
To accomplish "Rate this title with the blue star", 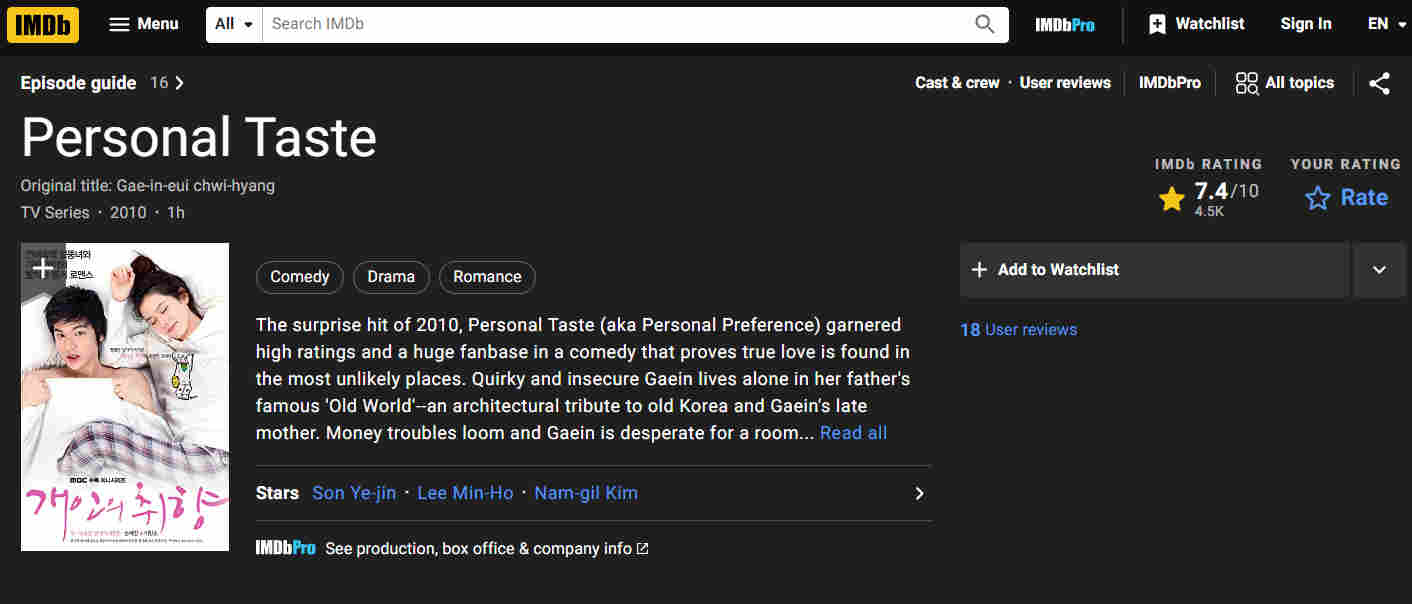I will click(x=1346, y=197).
